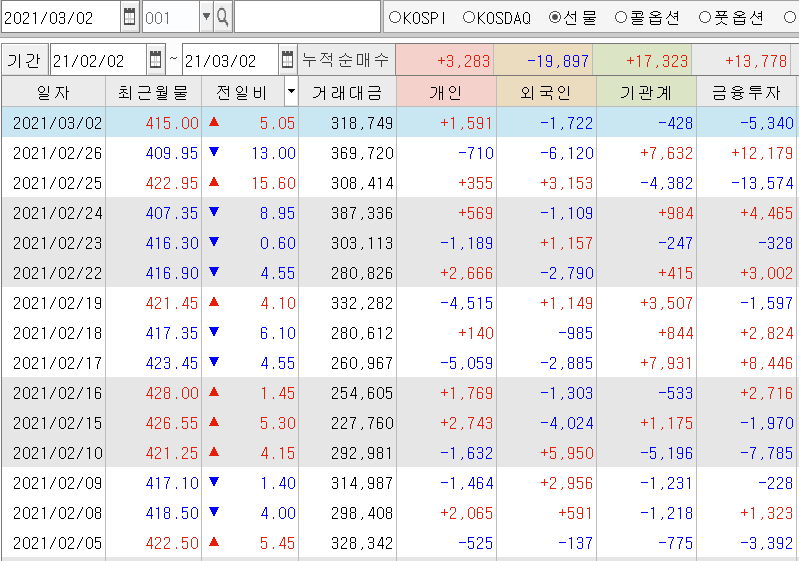Click the magnifier search icon
The height and width of the screenshot is (561, 799).
(223, 17)
